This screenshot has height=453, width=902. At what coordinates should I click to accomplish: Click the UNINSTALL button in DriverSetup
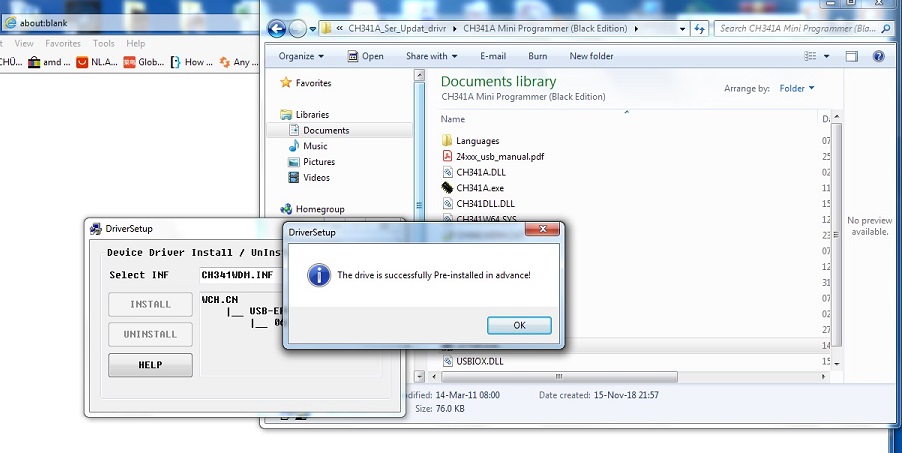(150, 334)
